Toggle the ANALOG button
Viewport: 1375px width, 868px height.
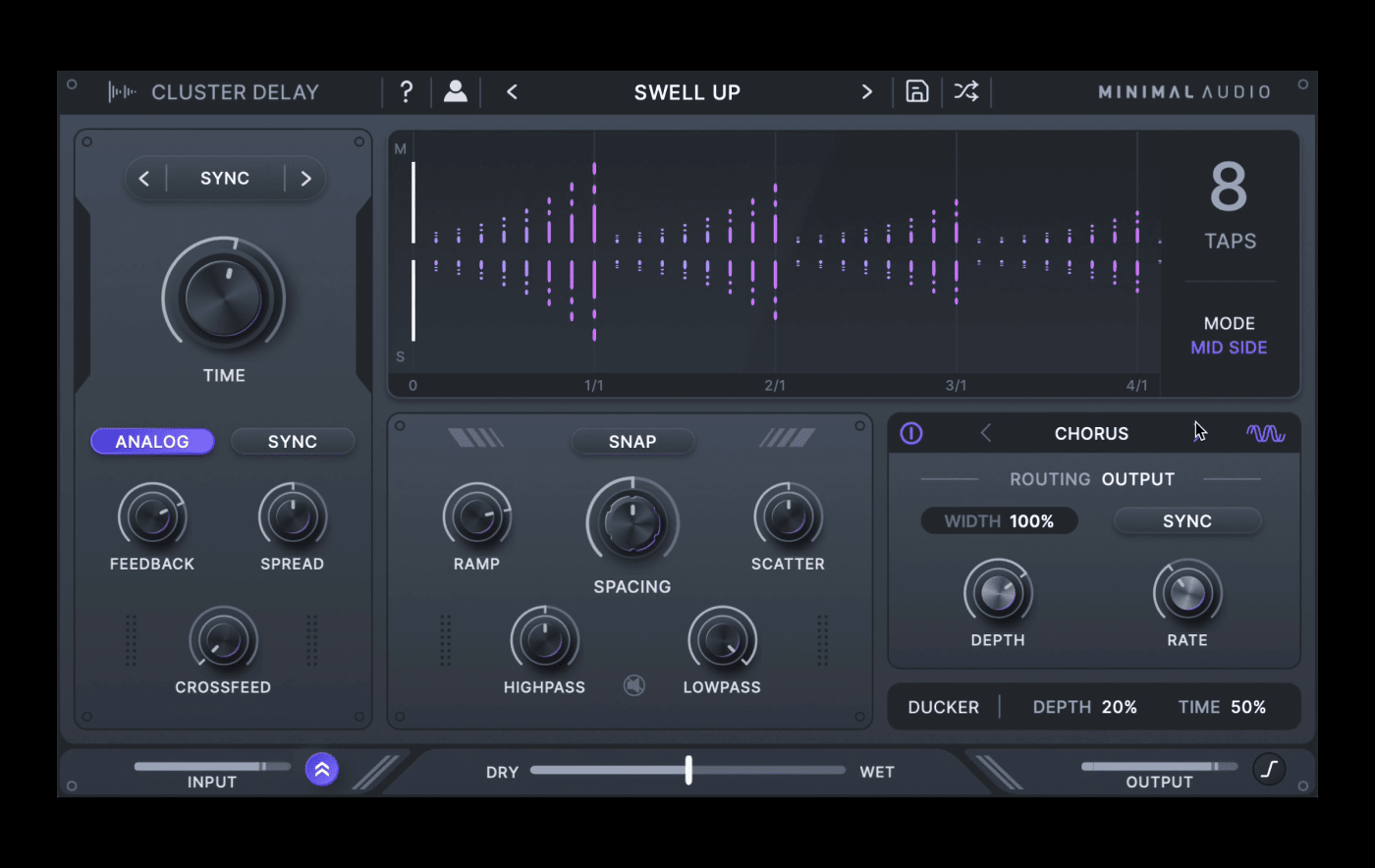tap(152, 442)
